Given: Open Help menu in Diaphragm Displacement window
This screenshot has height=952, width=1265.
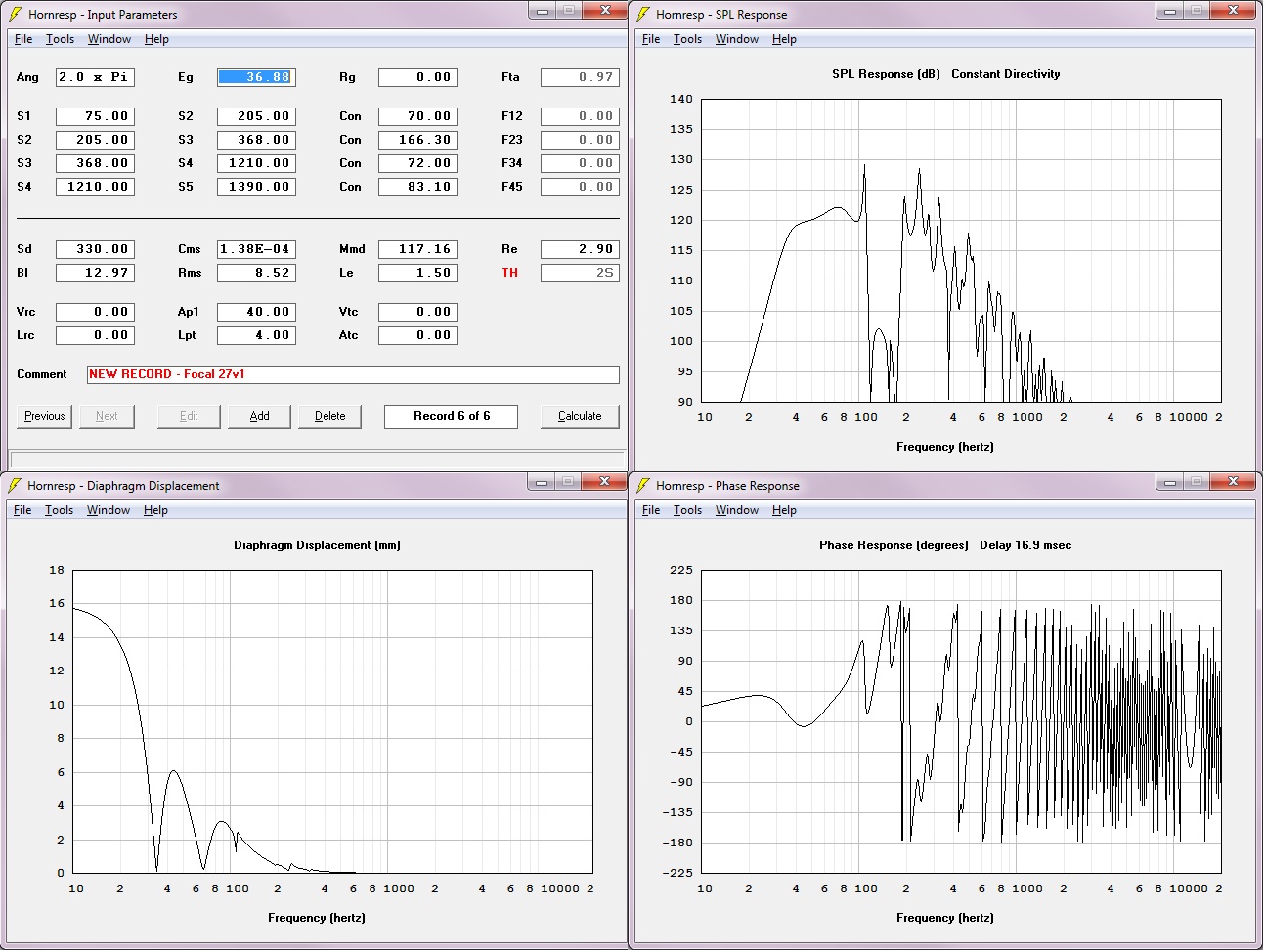Looking at the screenshot, I should coord(155,510).
